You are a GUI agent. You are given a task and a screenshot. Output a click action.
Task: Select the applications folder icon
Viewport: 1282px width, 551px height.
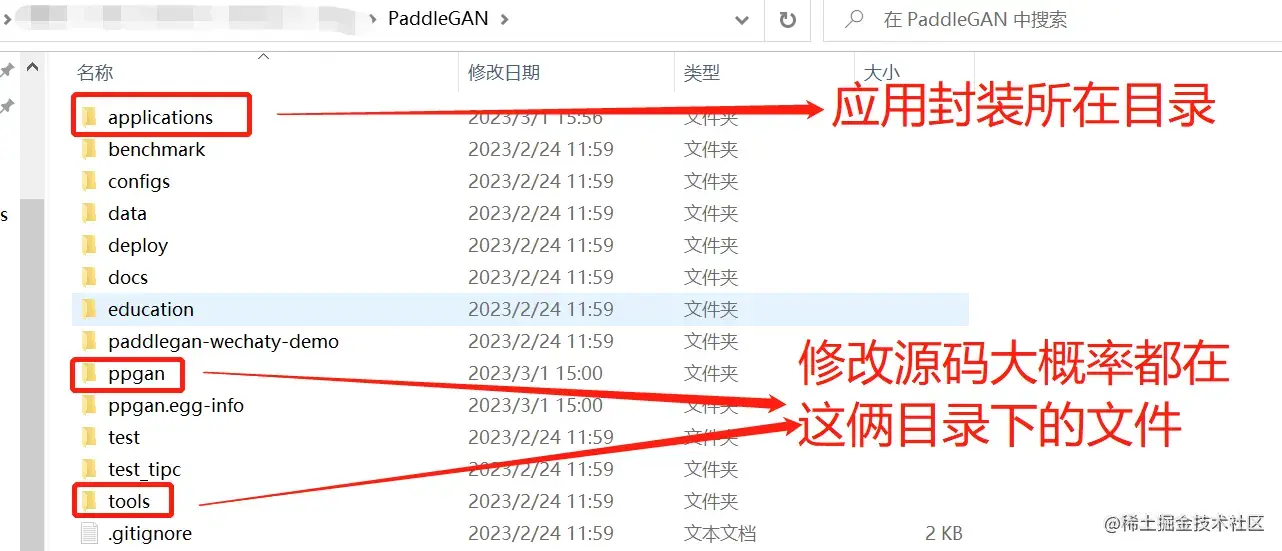pyautogui.click(x=90, y=118)
